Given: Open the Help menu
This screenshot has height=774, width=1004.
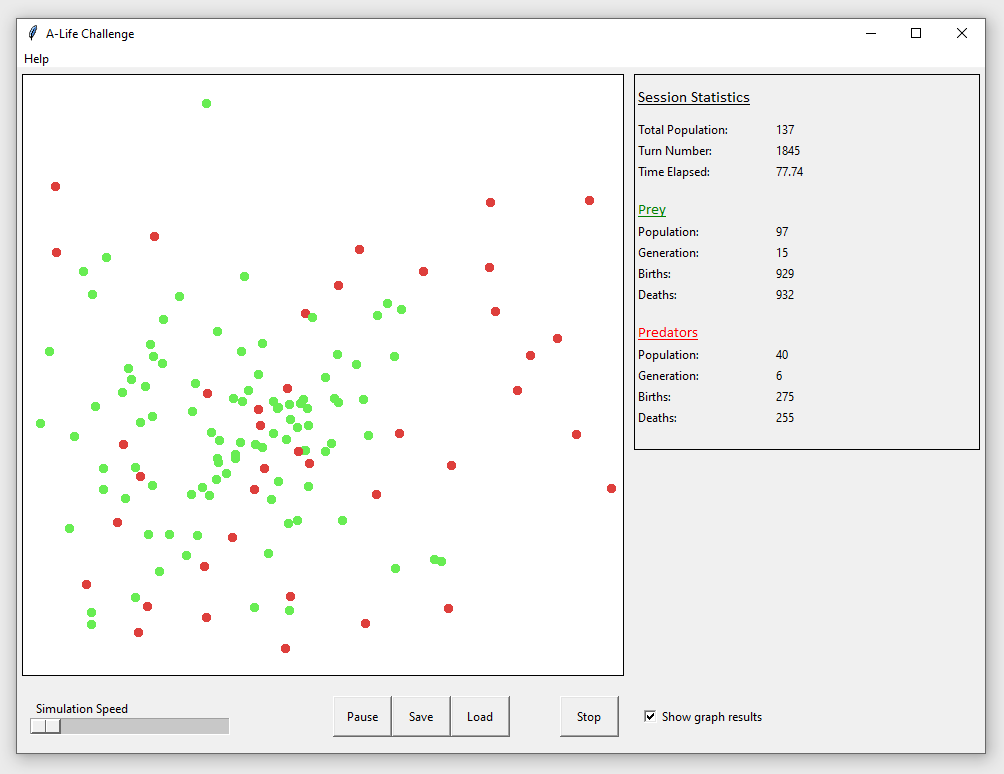Looking at the screenshot, I should [37, 59].
